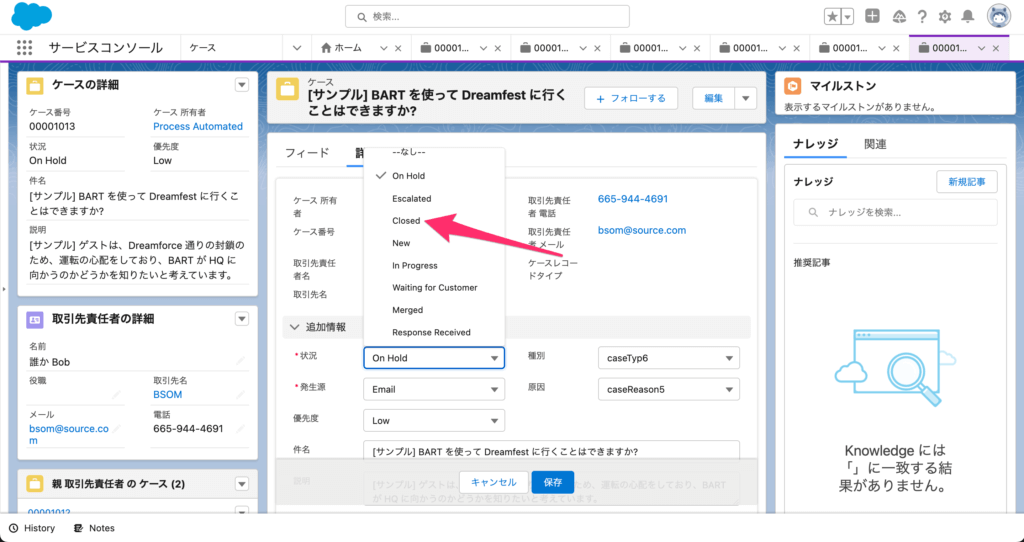Collapse the 追加情報 section

[295, 327]
